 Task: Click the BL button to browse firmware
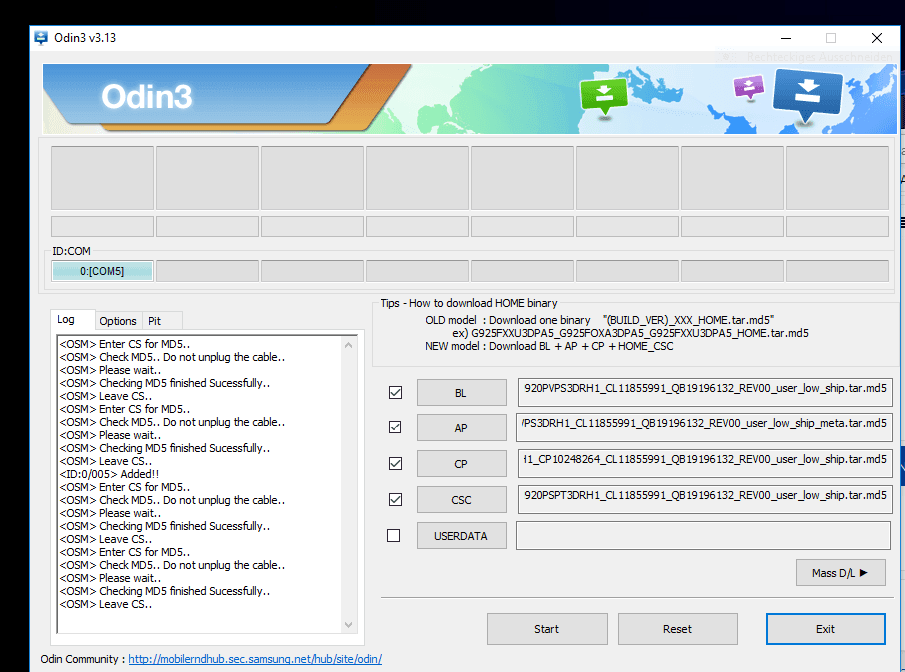tap(462, 393)
